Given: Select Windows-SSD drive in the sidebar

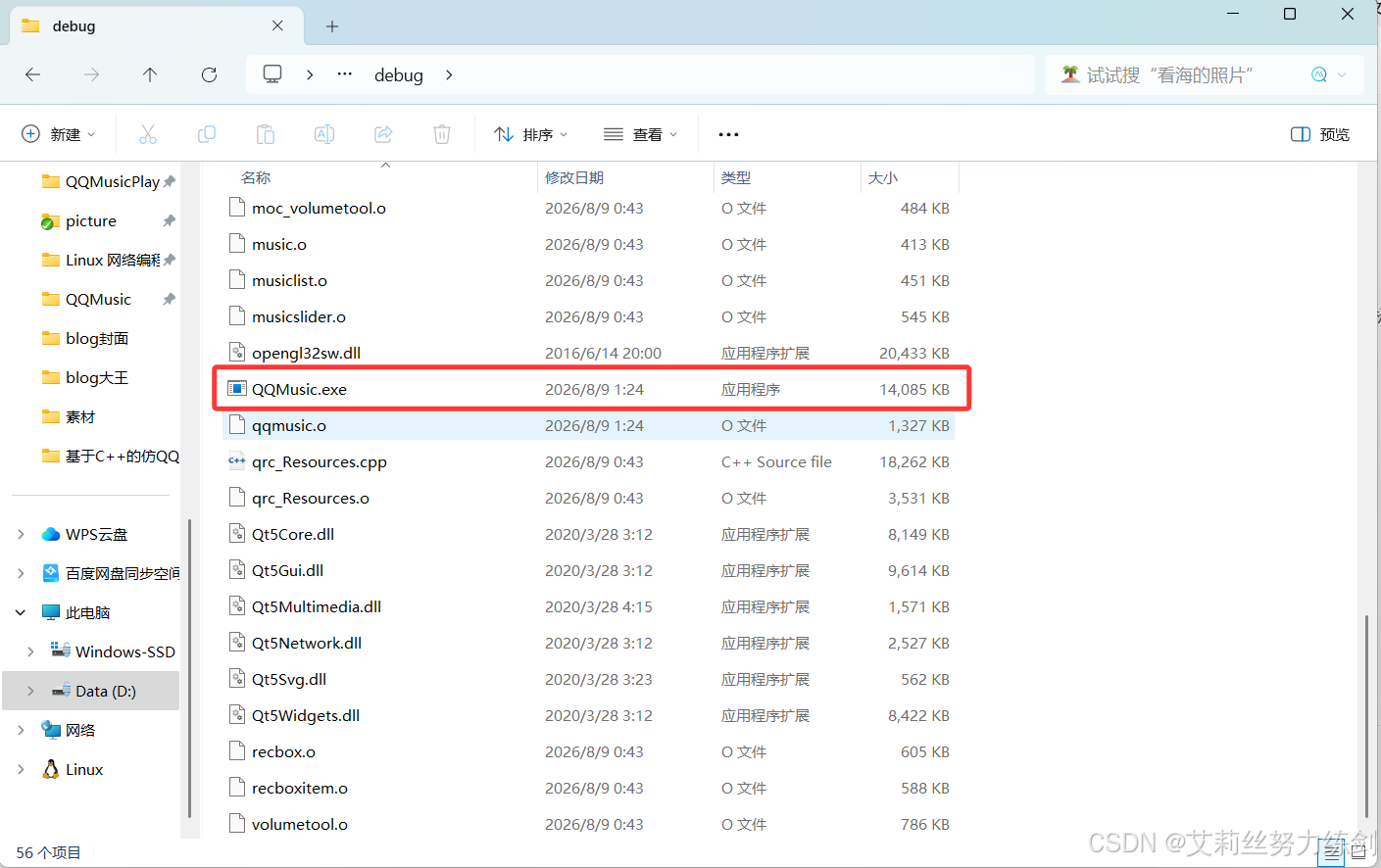Looking at the screenshot, I should [x=113, y=651].
